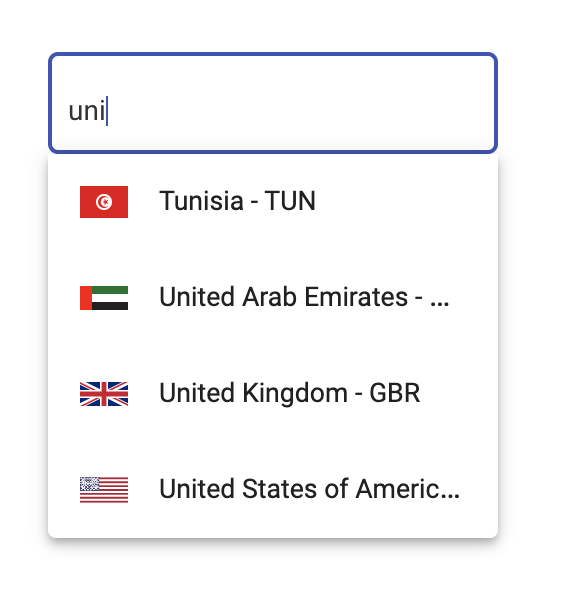Click the GBR country code text
Screen dimensions: 570x602
coord(395,393)
